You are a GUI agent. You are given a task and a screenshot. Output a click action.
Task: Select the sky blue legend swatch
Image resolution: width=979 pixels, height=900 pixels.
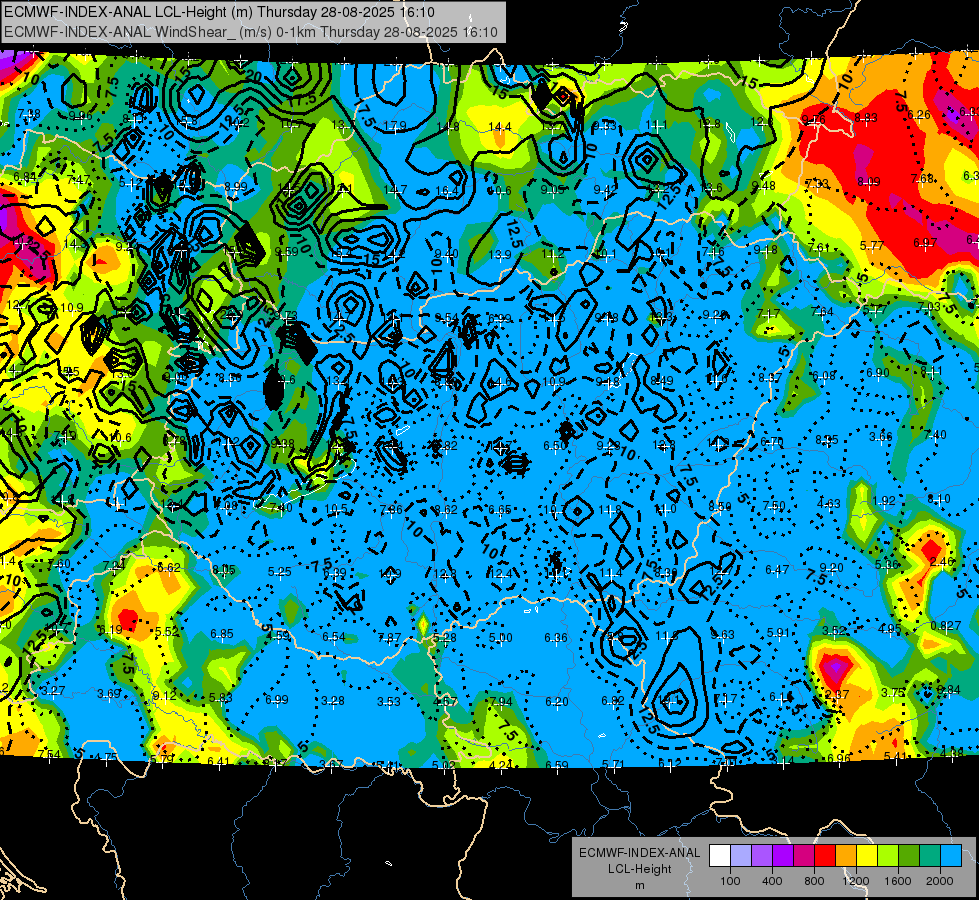[x=951, y=856]
